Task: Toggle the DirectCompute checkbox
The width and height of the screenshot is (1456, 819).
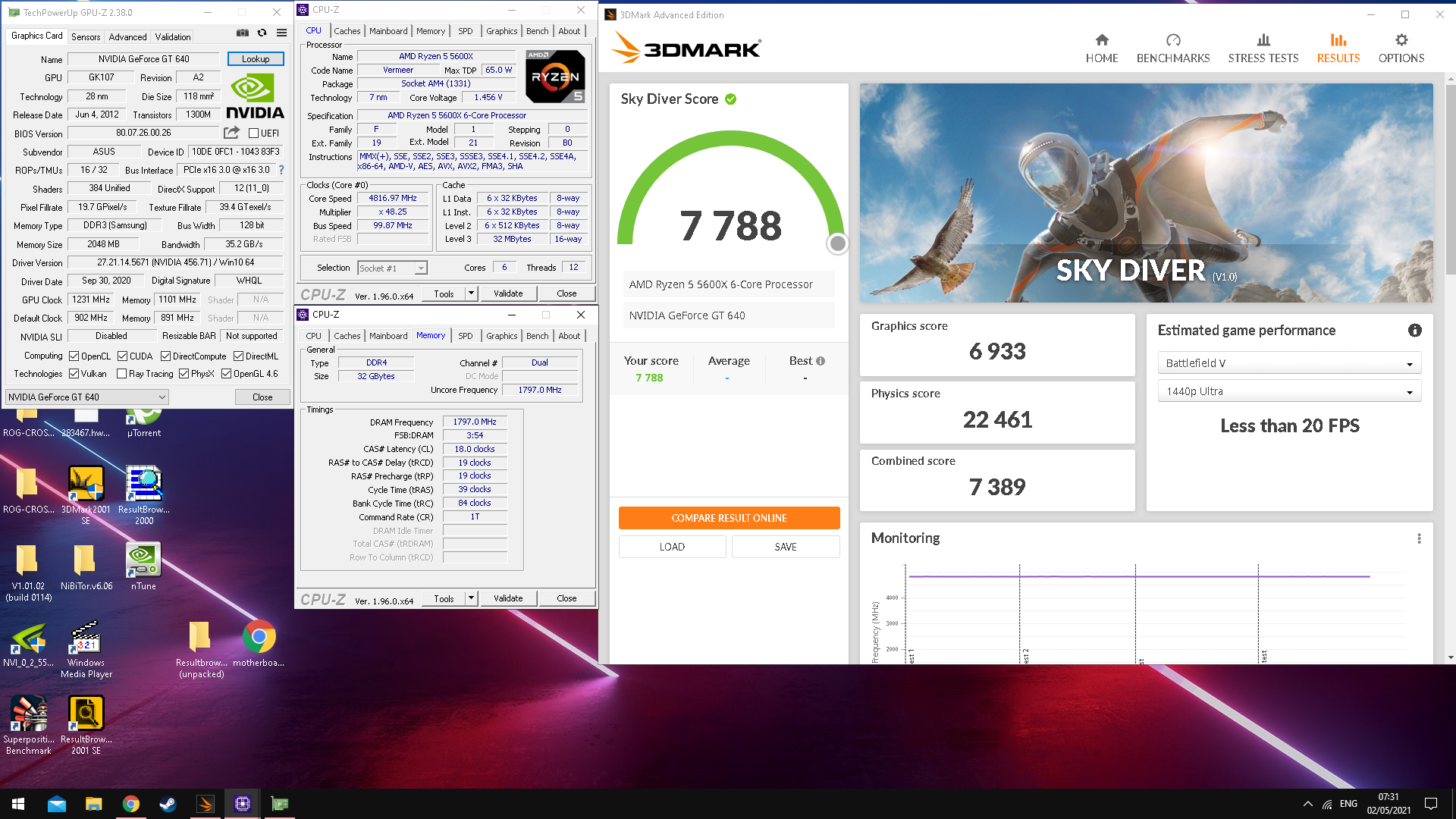Action: pyautogui.click(x=166, y=356)
